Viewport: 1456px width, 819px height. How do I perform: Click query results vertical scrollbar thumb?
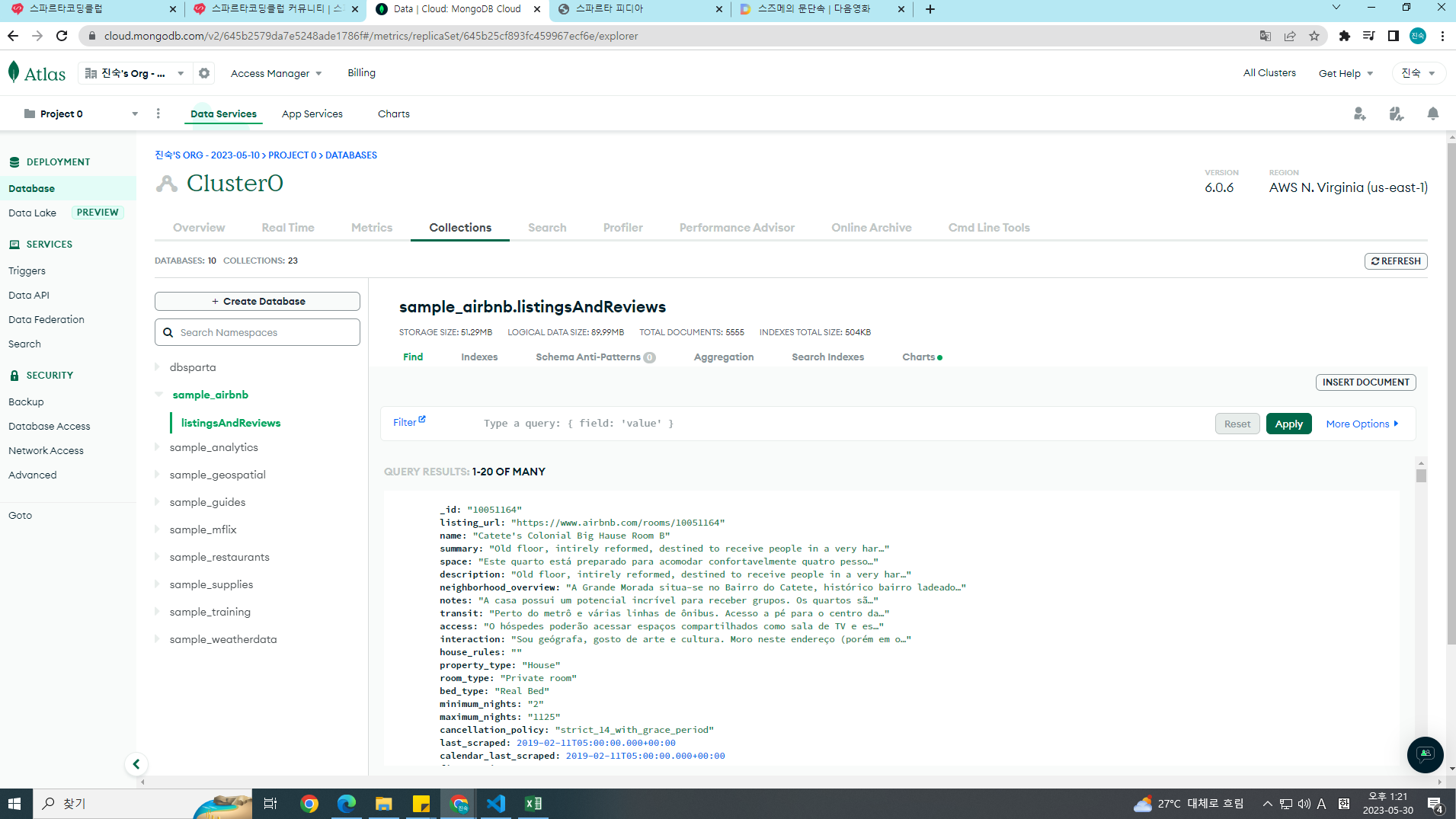pos(1421,475)
